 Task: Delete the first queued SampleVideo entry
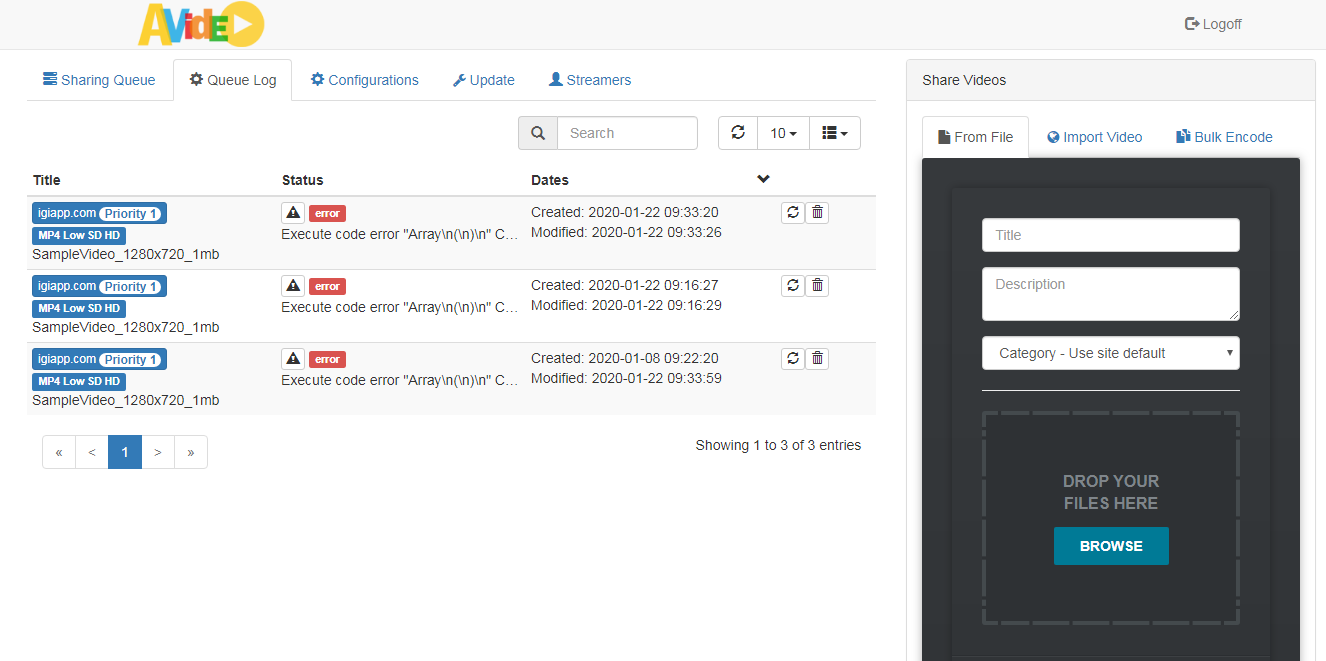coord(817,212)
